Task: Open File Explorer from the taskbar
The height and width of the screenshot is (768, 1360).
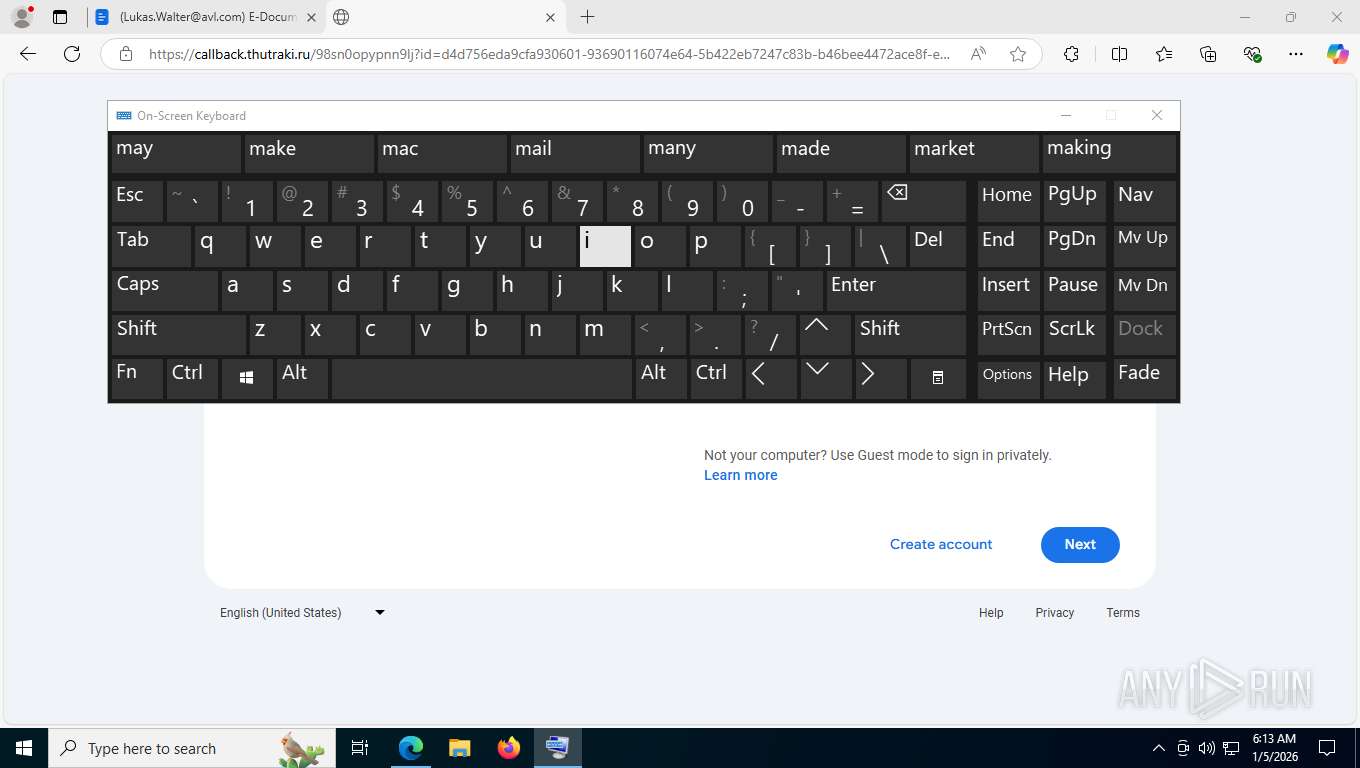Action: pos(459,748)
